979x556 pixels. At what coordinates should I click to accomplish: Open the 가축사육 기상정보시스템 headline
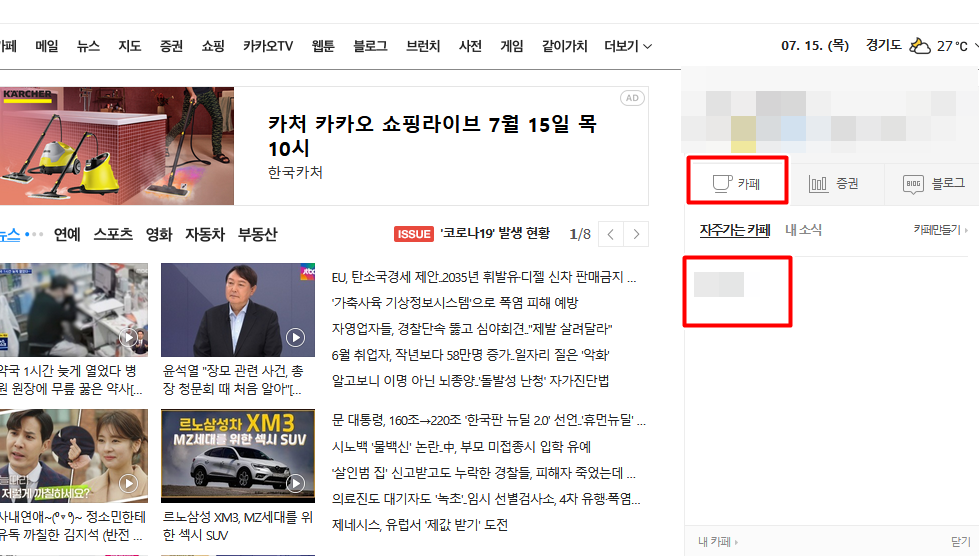(455, 303)
